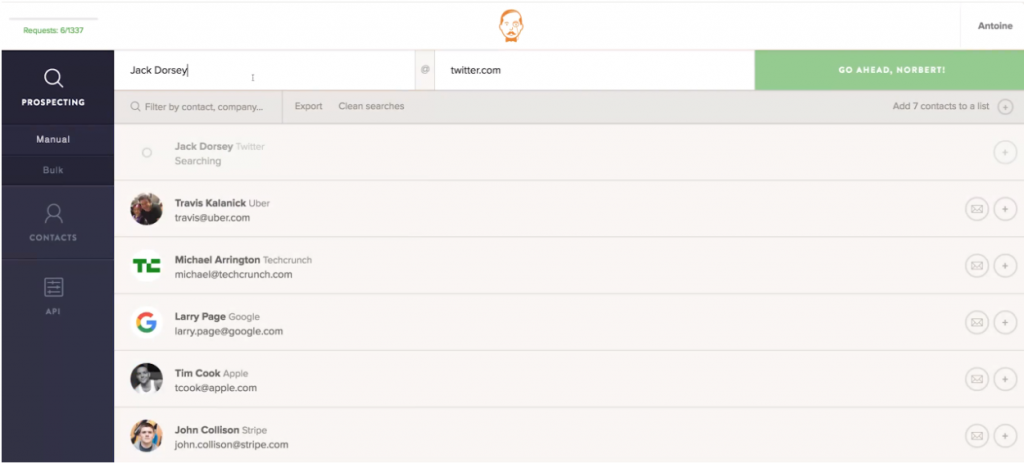Screen dimensions: 1024x464
Task: Click the Travis Kalanick name
Action: pos(210,203)
